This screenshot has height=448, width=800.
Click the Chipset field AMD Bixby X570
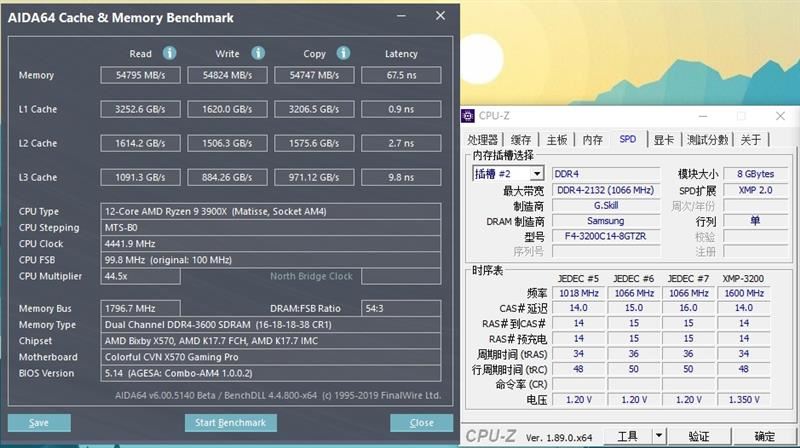(270, 341)
